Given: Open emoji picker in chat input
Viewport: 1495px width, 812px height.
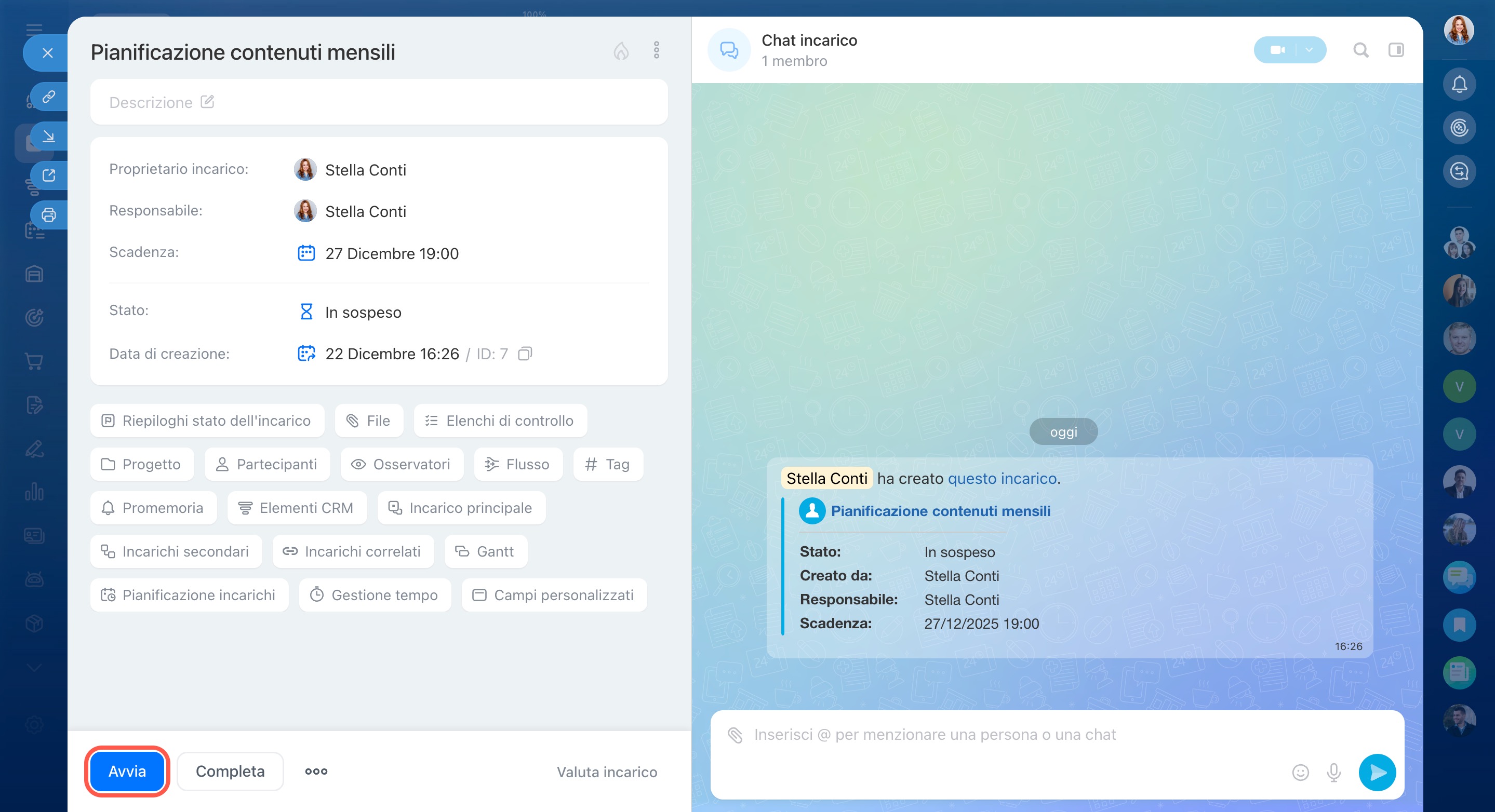Looking at the screenshot, I should pos(1300,772).
